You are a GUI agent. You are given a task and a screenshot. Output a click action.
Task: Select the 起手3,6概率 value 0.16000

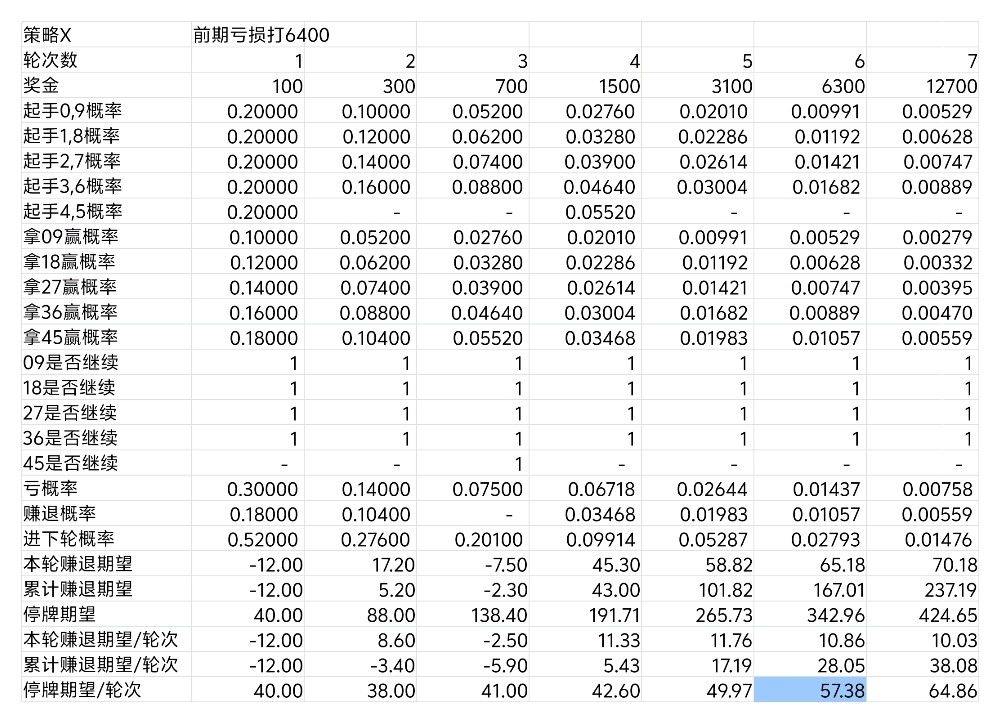click(376, 187)
